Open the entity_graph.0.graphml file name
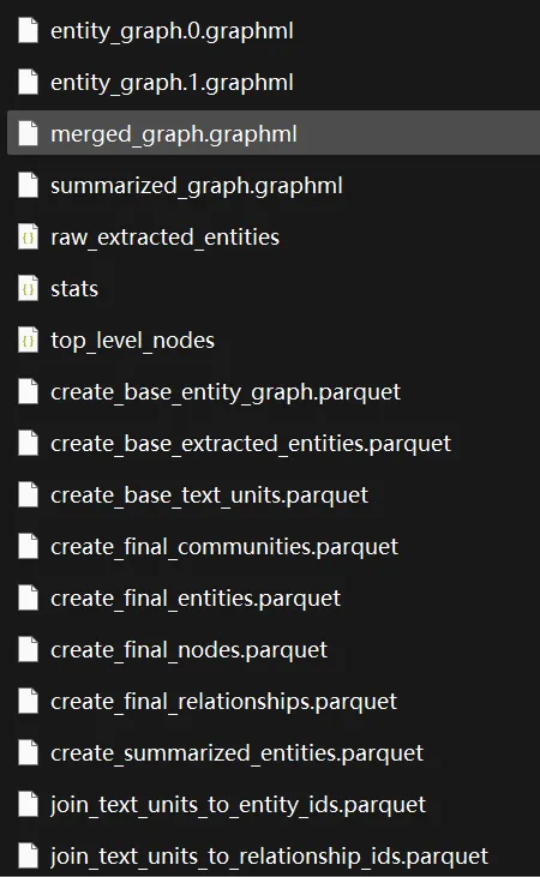540x877 pixels. click(172, 31)
